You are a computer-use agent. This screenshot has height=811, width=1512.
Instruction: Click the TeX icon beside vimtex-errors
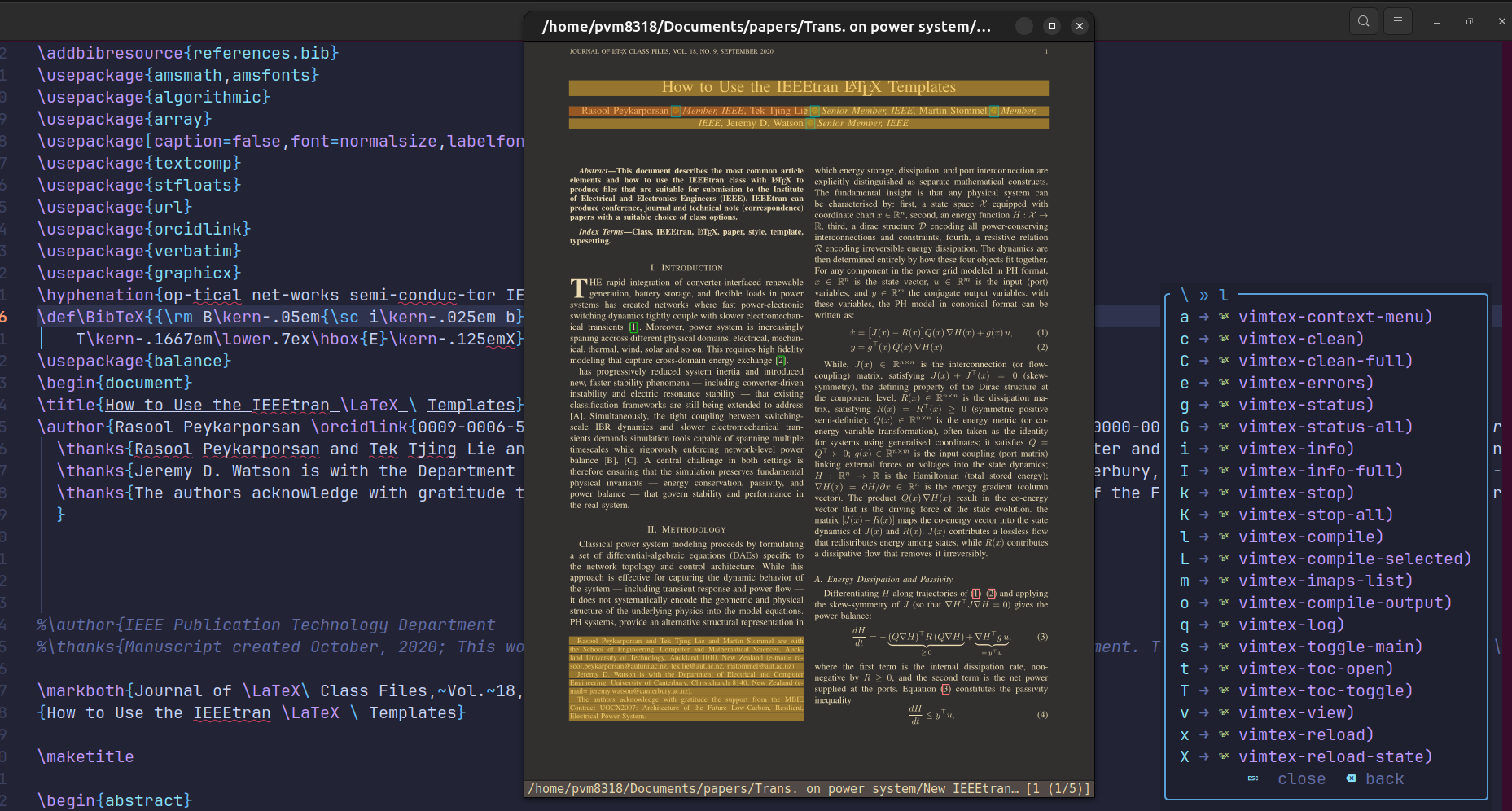(x=1224, y=383)
